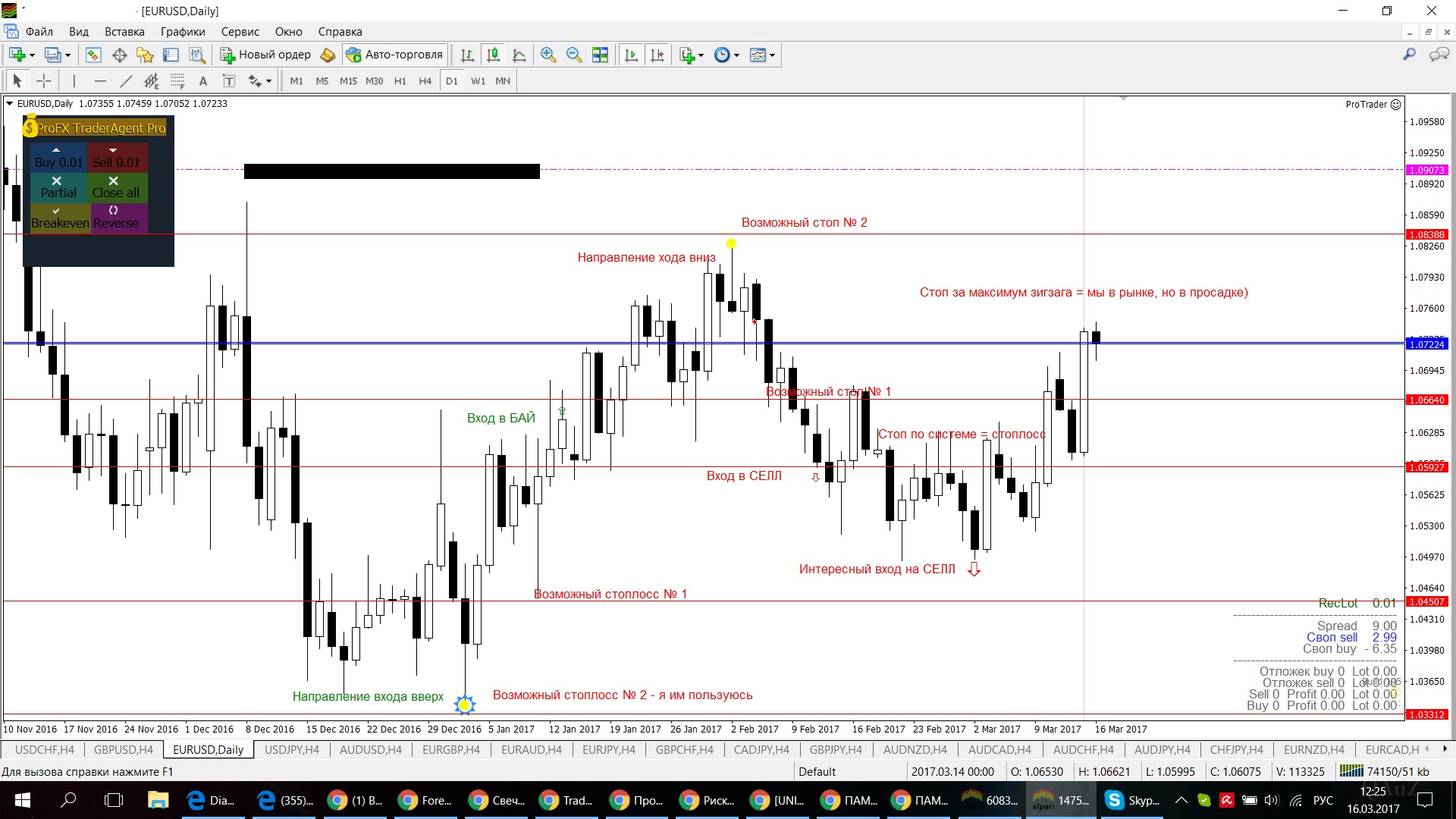Viewport: 1456px width, 819px height.
Task: Switch to the EURJPY,H4 chart tab
Action: tap(609, 749)
